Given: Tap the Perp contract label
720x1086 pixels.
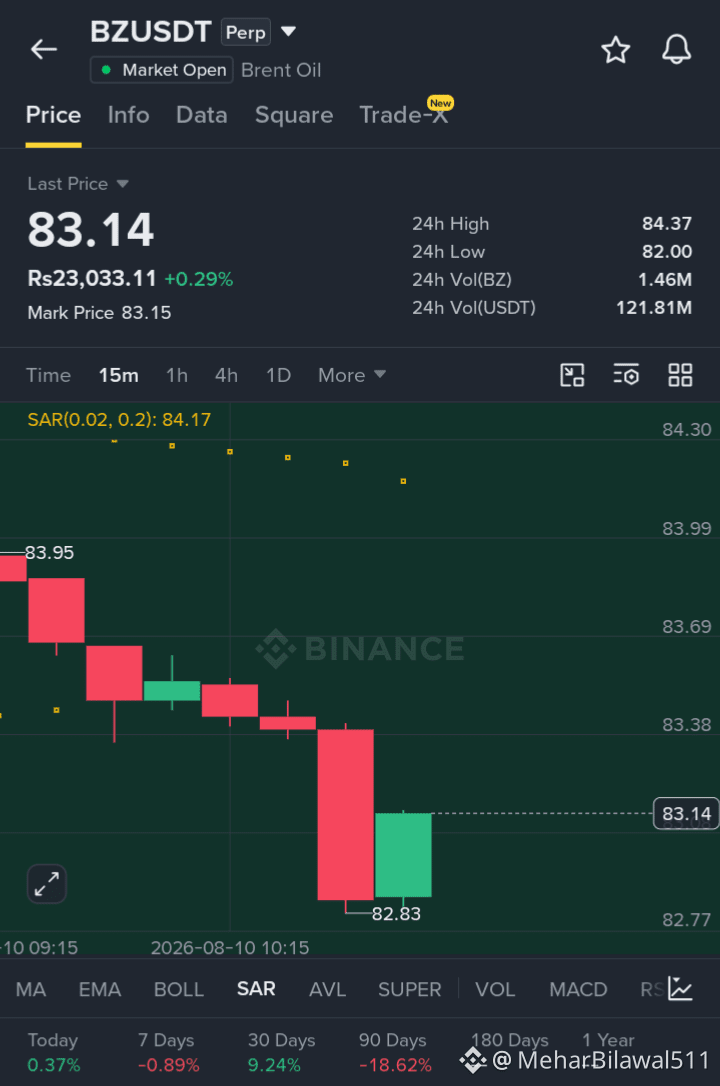Looking at the screenshot, I should [x=246, y=32].
